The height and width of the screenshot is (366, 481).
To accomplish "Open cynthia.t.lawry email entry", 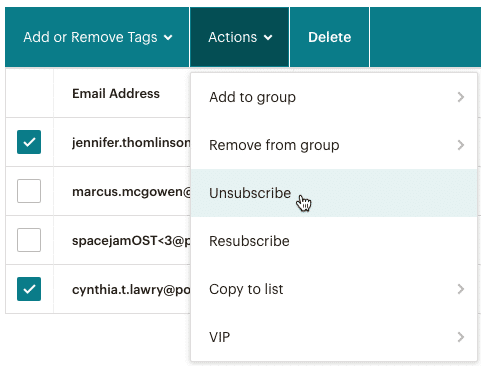I will 131,290.
